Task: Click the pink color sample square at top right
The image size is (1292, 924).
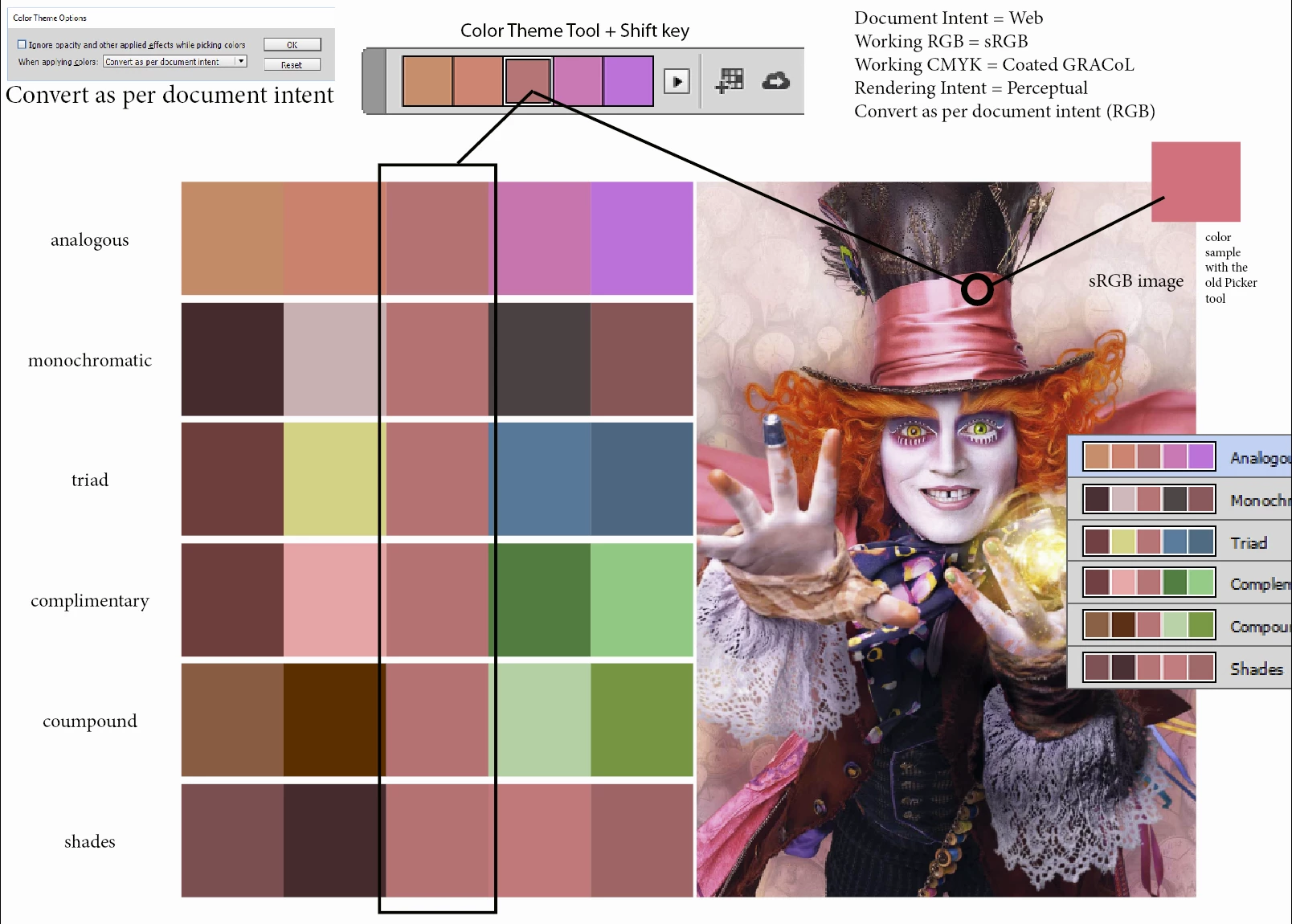Action: (1196, 182)
